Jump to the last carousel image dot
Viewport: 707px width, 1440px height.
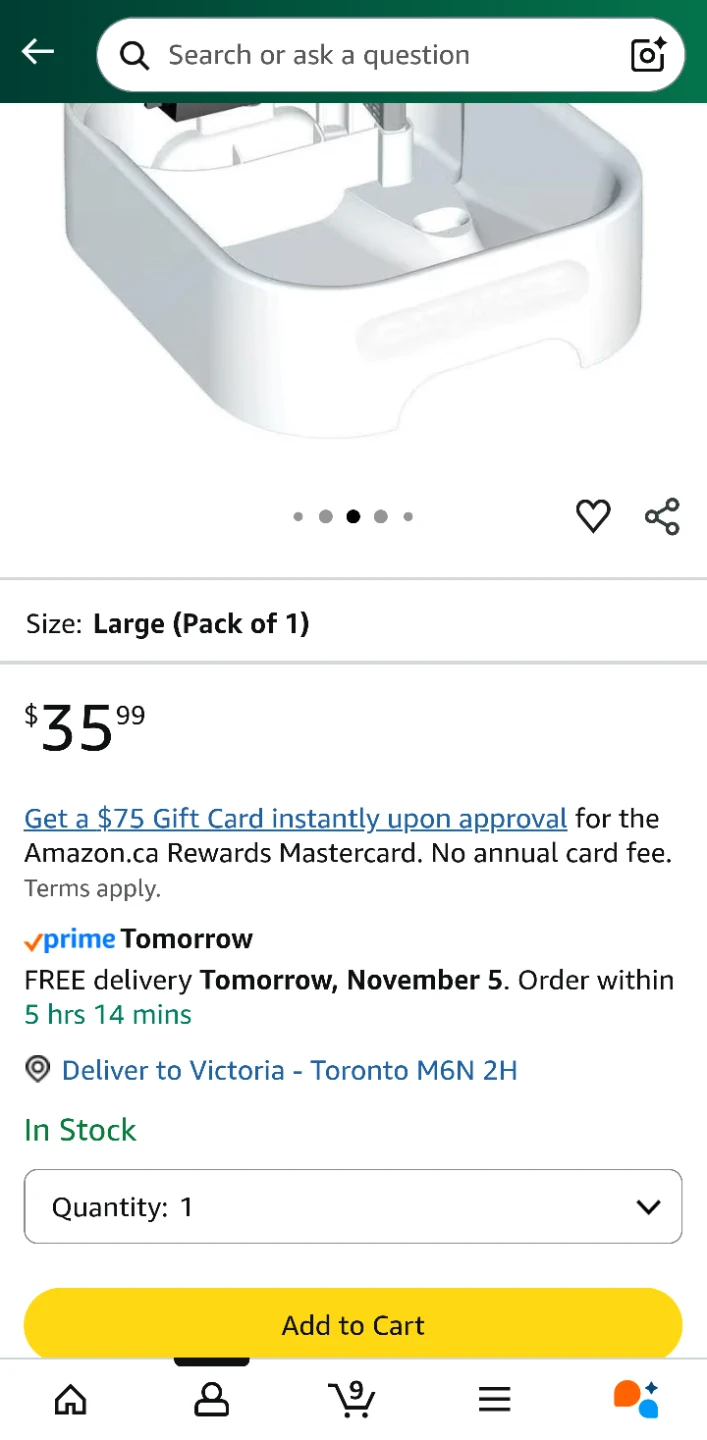(408, 517)
